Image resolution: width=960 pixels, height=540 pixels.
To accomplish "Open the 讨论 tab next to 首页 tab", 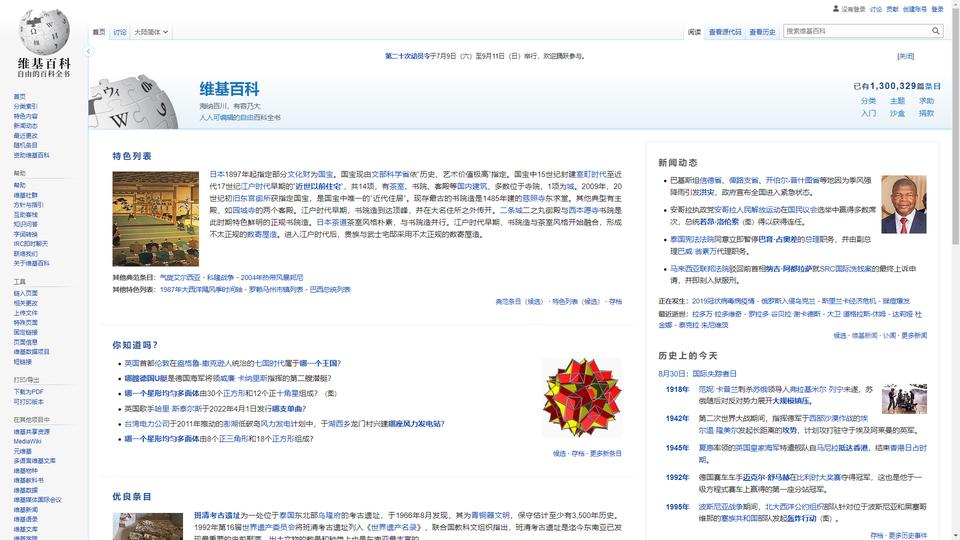I will pyautogui.click(x=119, y=32).
